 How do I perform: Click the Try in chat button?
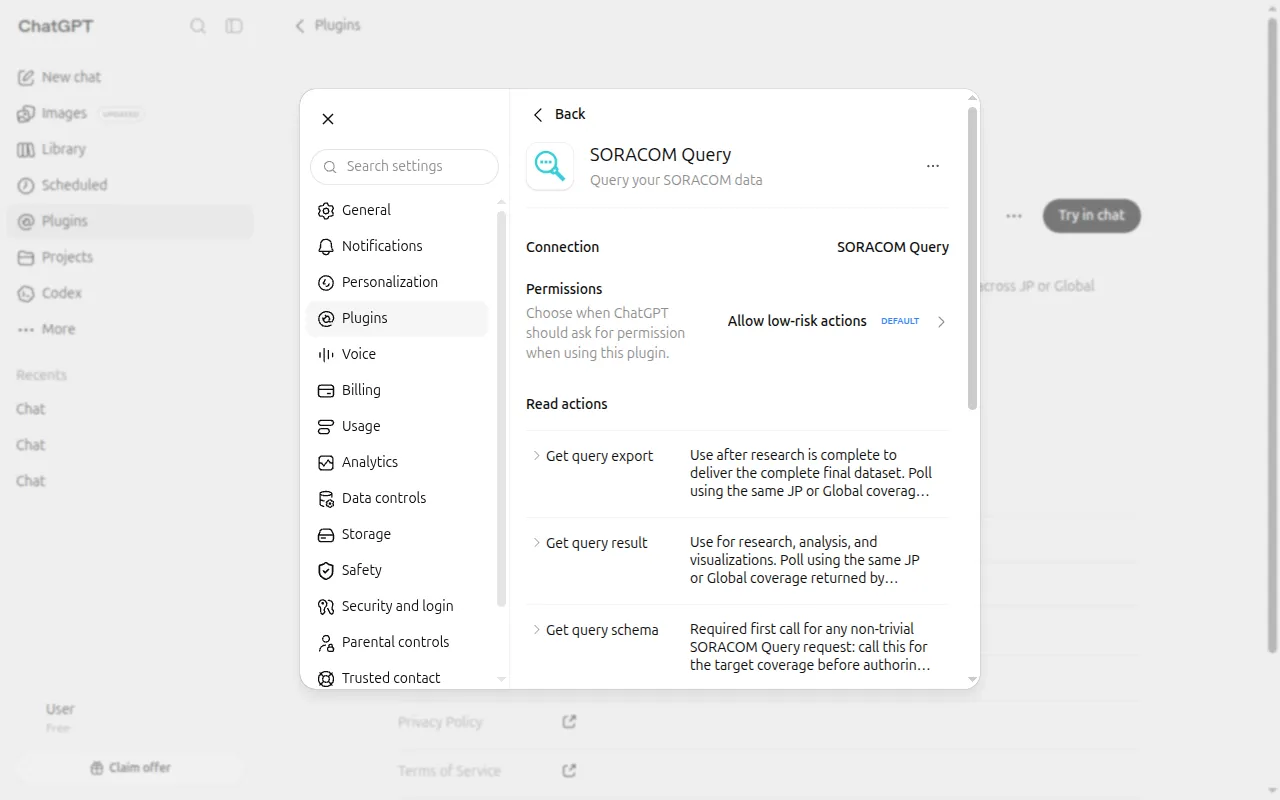(x=1092, y=215)
